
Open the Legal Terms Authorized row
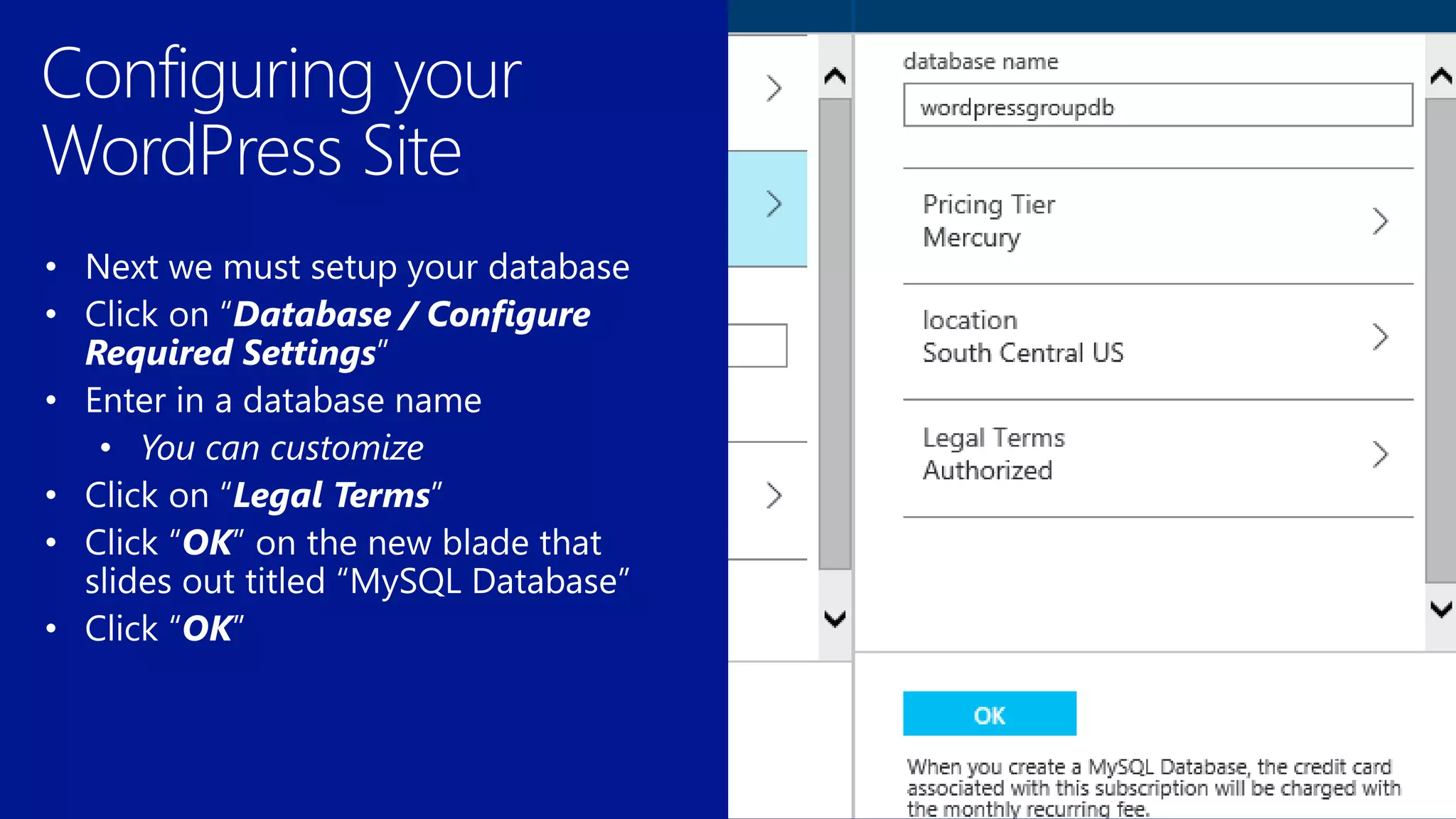[x=1137, y=455]
